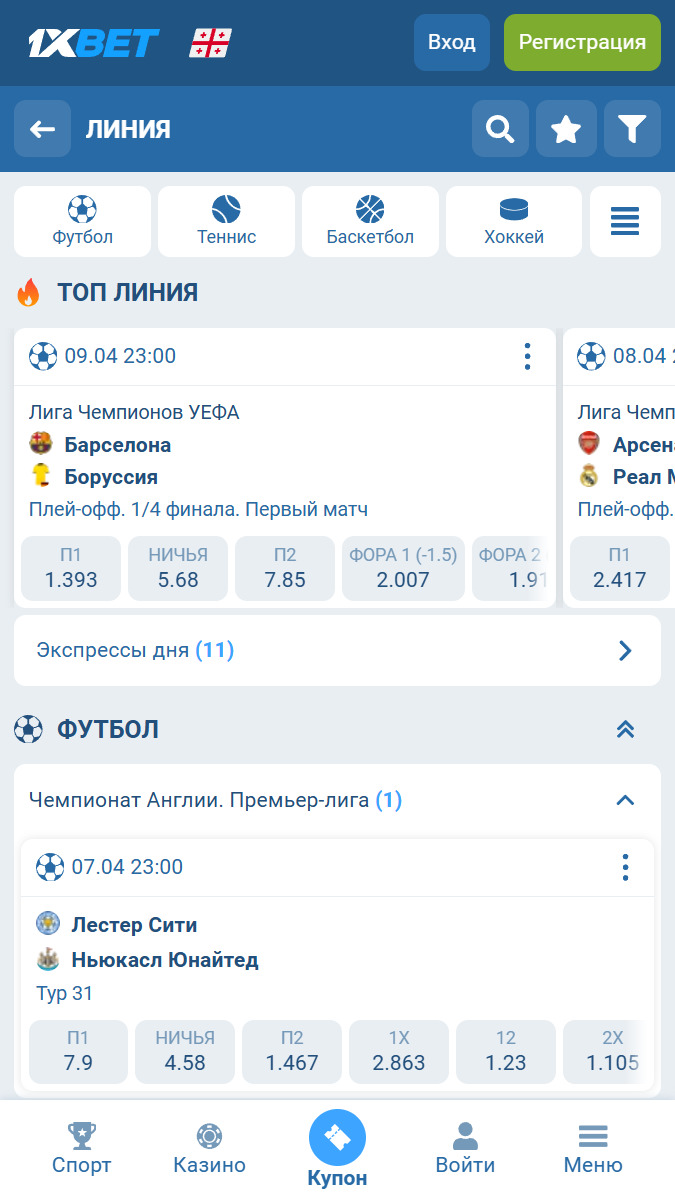
Task: Open favorites star icon in header
Action: [x=566, y=129]
